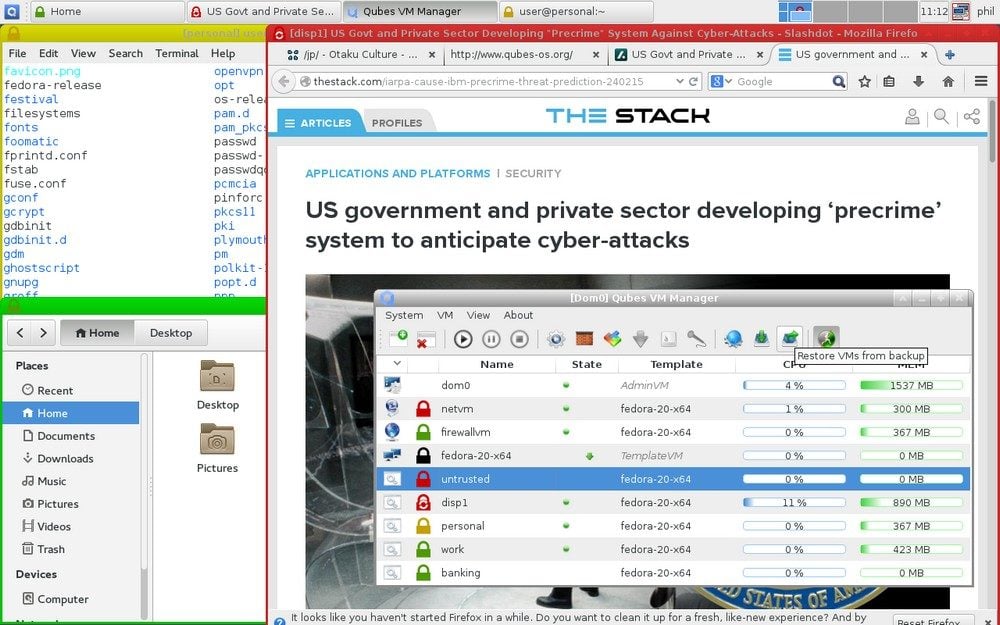Start the selected VM with play button
1000x625 pixels.
[x=463, y=339]
